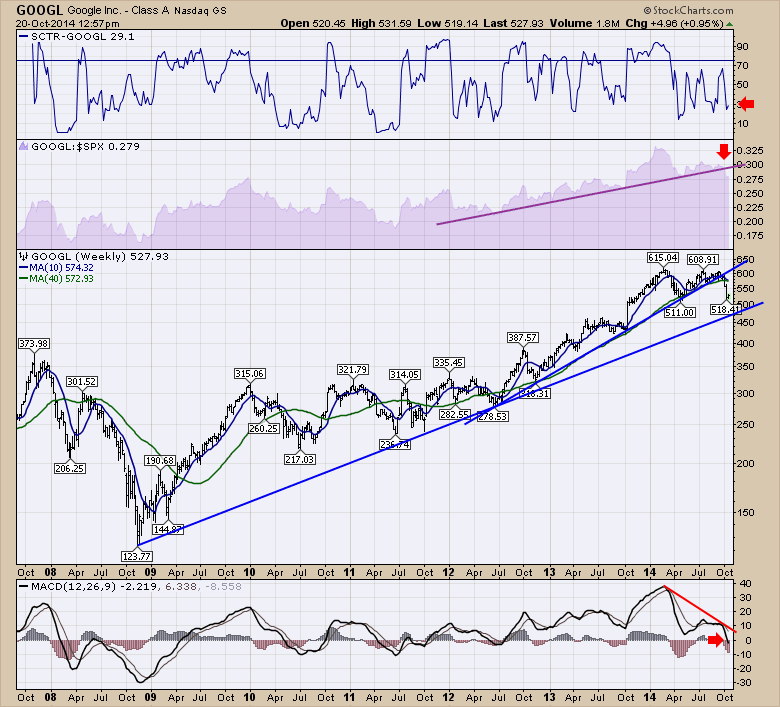Click the 150 tick on price axis
Image resolution: width=780 pixels, height=707 pixels.
[745, 512]
